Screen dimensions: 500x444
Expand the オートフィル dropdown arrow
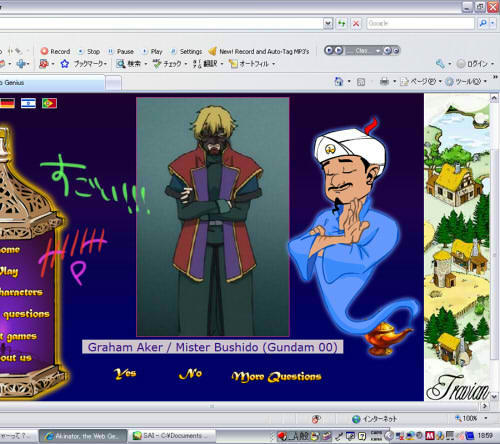pyautogui.click(x=273, y=64)
